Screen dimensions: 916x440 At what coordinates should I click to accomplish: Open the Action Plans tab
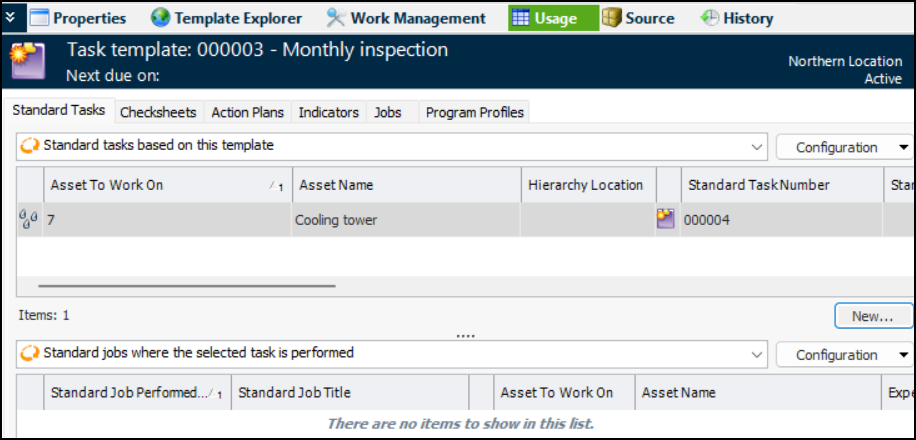click(247, 113)
